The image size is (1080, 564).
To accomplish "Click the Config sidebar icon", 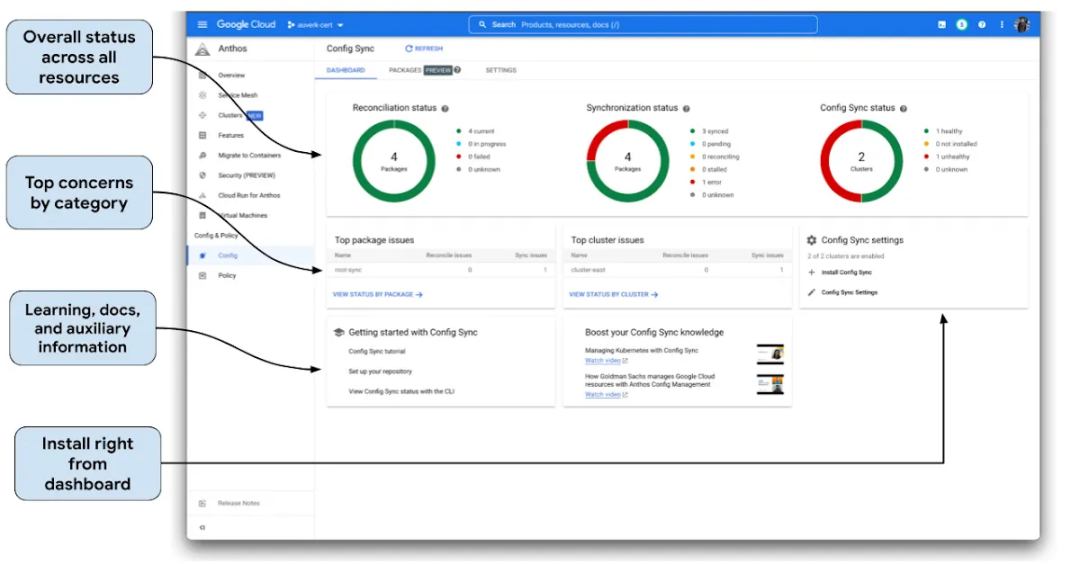I will [x=202, y=255].
